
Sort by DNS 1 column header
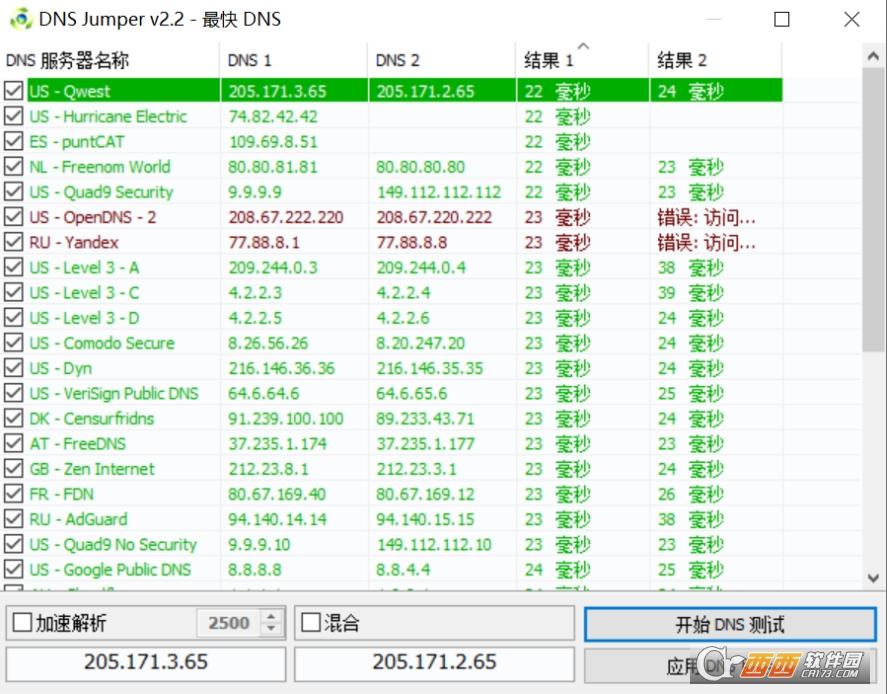pos(293,60)
